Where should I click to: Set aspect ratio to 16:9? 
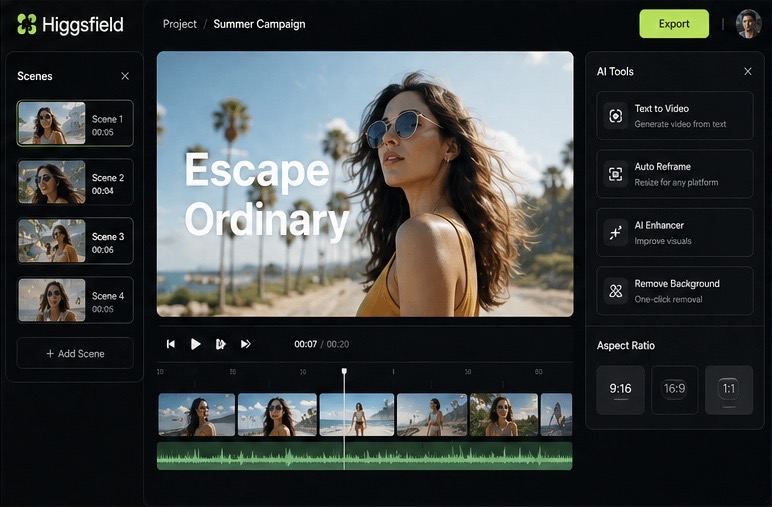[x=675, y=389]
